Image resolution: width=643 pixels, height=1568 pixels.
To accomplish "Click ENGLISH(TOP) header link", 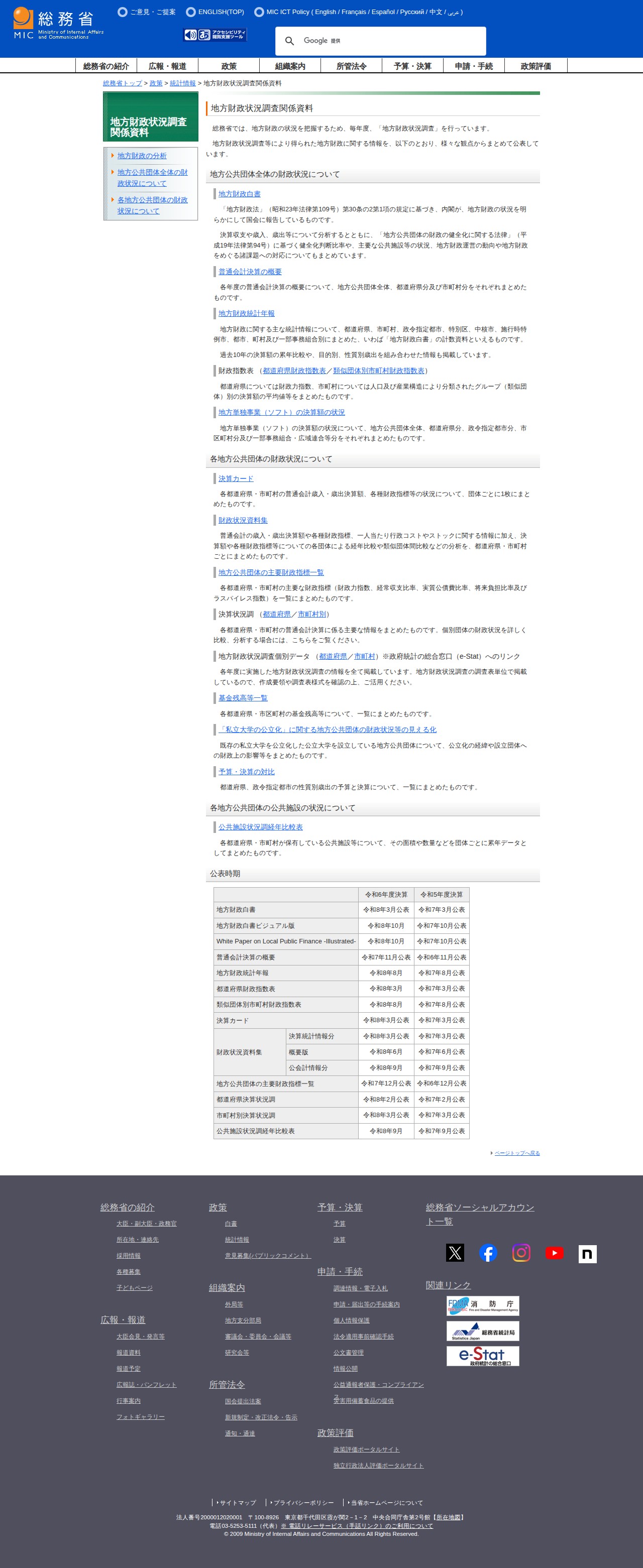I will [216, 12].
